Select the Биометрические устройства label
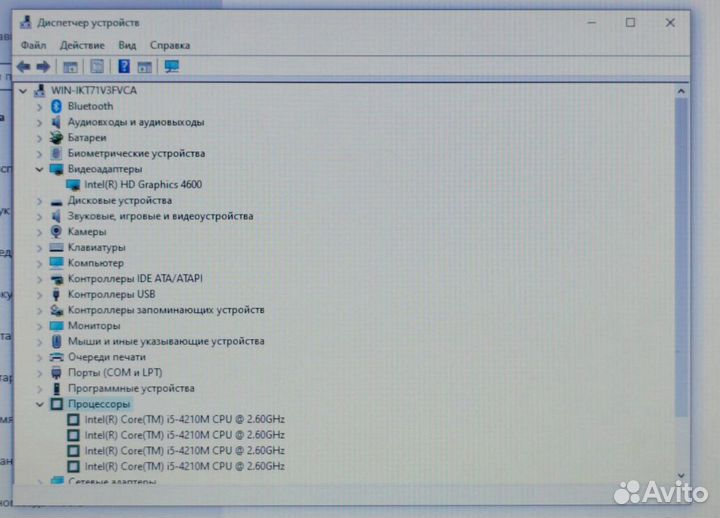This screenshot has height=518, width=720. [x=136, y=153]
